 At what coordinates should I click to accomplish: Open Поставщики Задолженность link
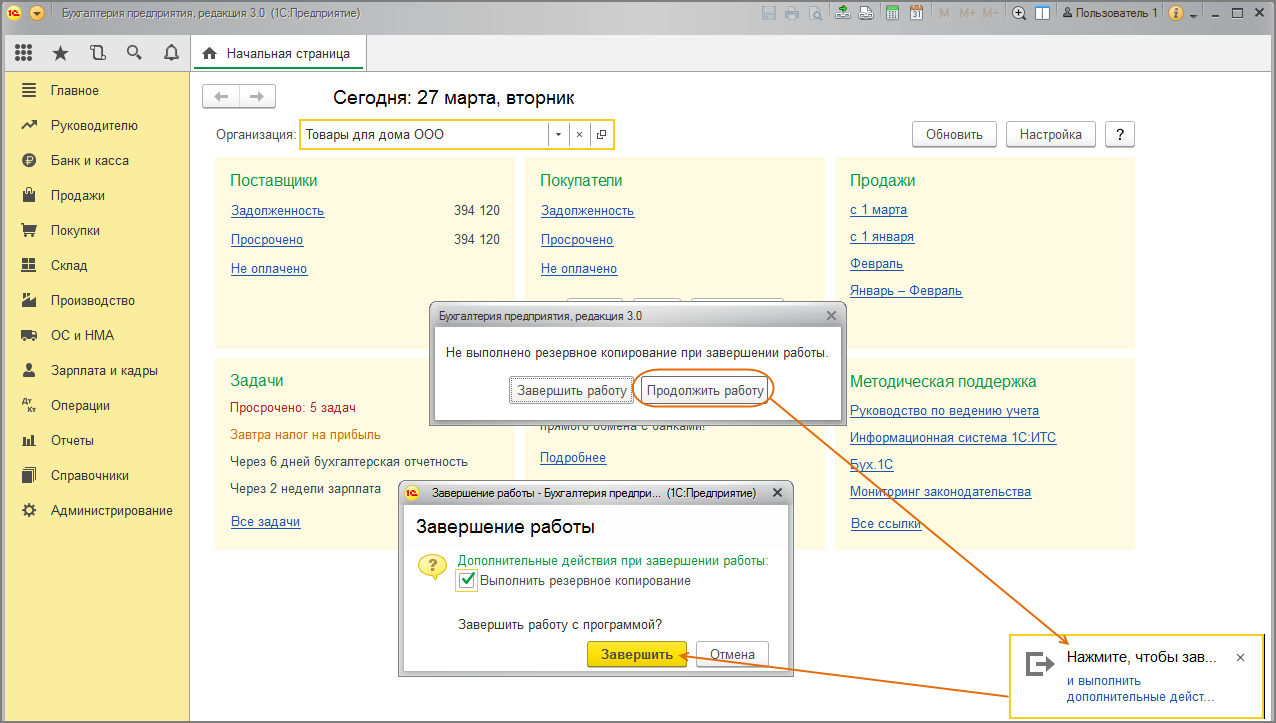(x=278, y=210)
